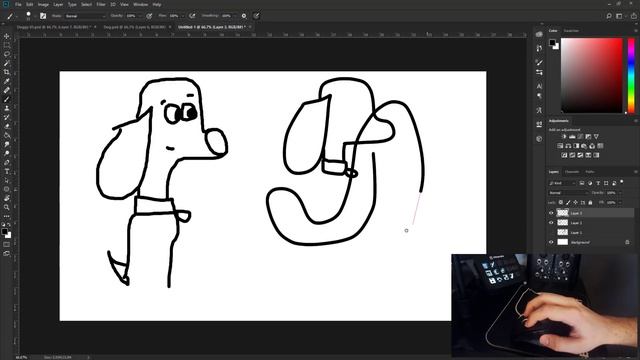Screen dimensions: 640x360
Task: Add a Curves adjustment
Action: tap(580, 137)
